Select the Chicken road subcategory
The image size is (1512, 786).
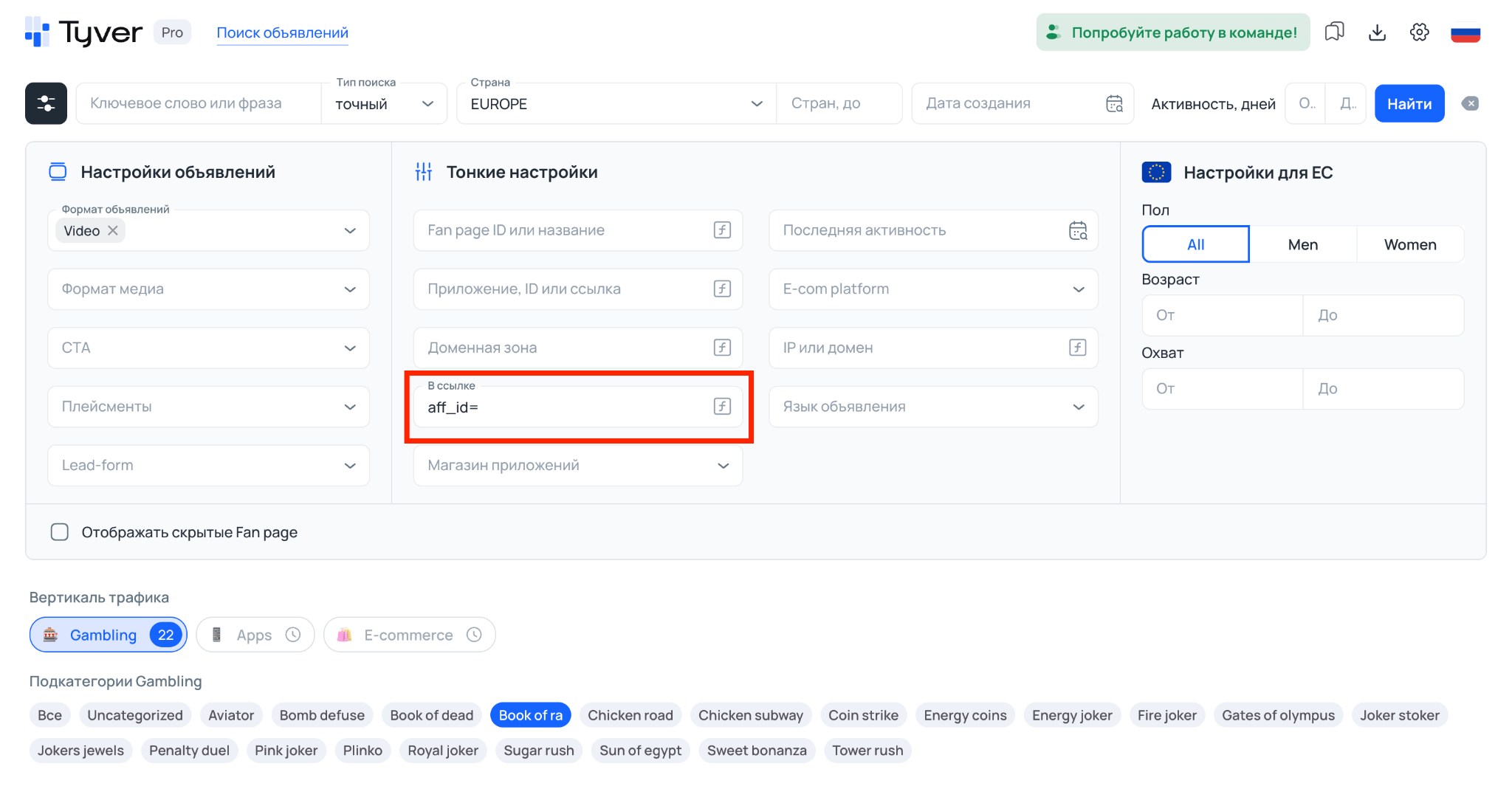pos(630,715)
